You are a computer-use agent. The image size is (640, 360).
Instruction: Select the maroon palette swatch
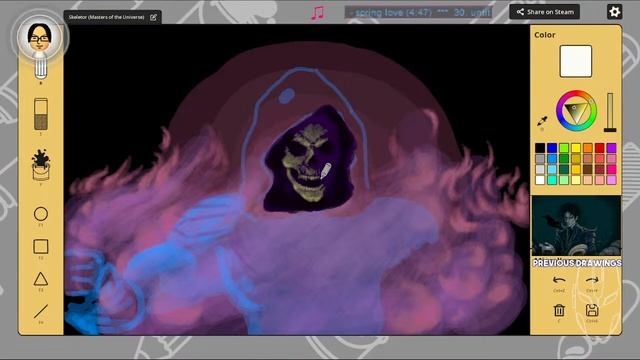coord(600,169)
